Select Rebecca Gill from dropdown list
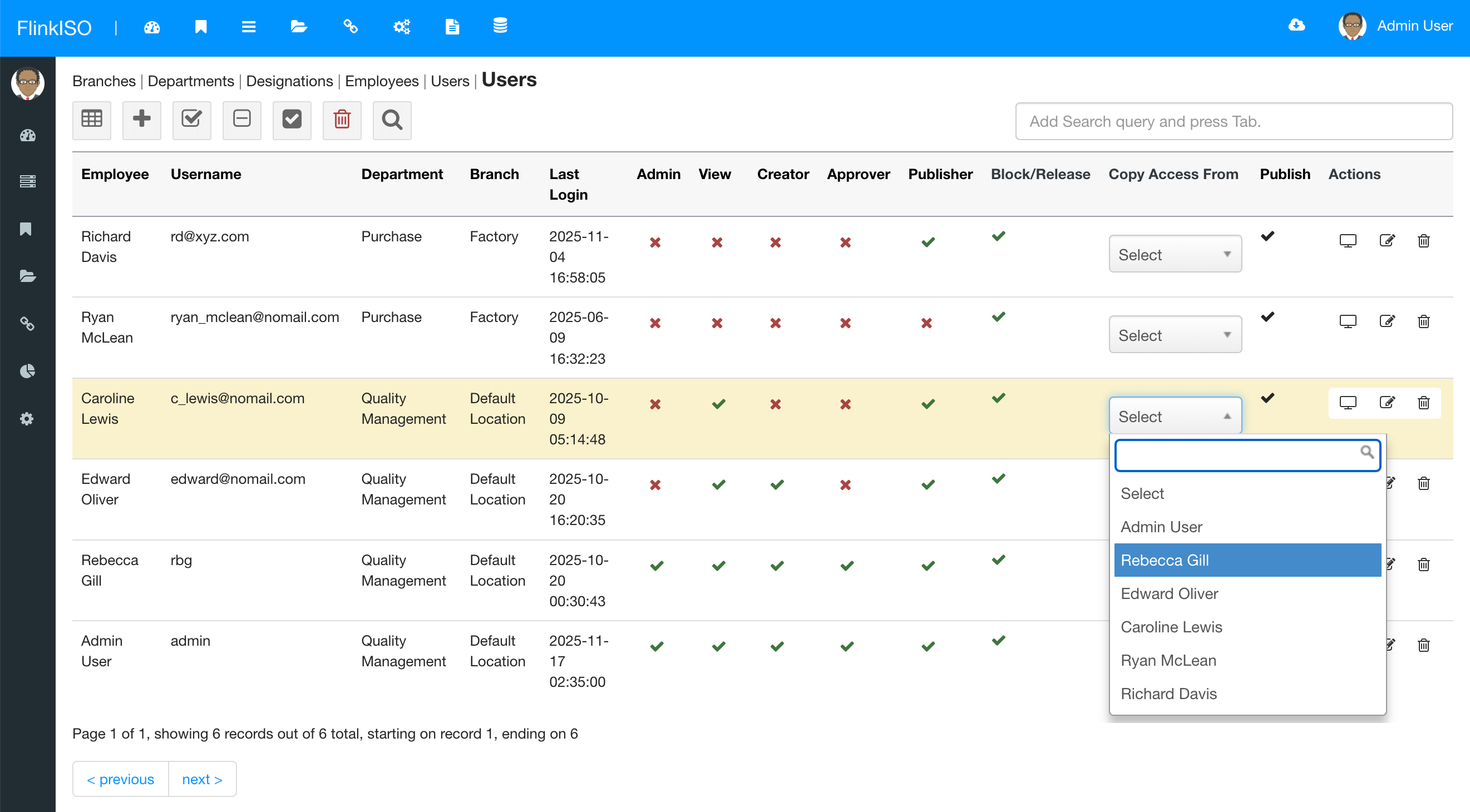This screenshot has width=1470, height=812. pos(1247,560)
